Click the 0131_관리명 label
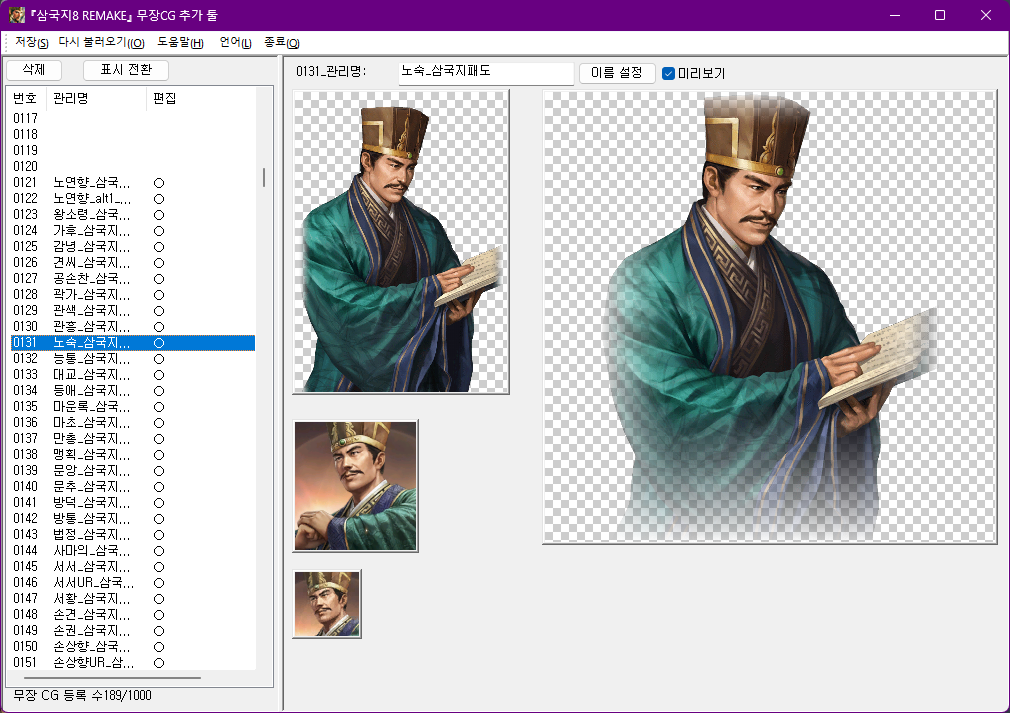 [331, 71]
